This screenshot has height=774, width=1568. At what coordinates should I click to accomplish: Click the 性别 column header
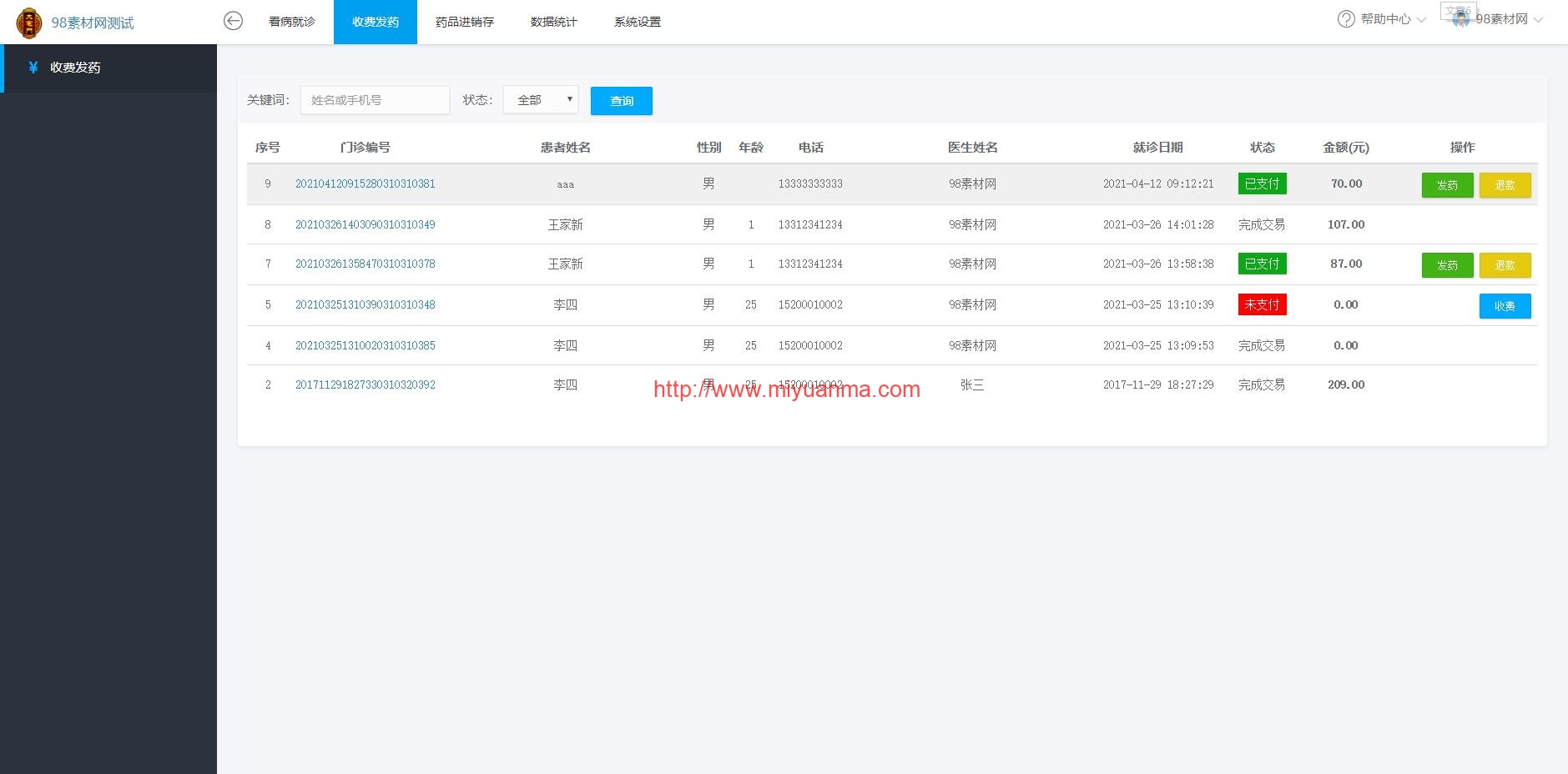click(x=709, y=148)
